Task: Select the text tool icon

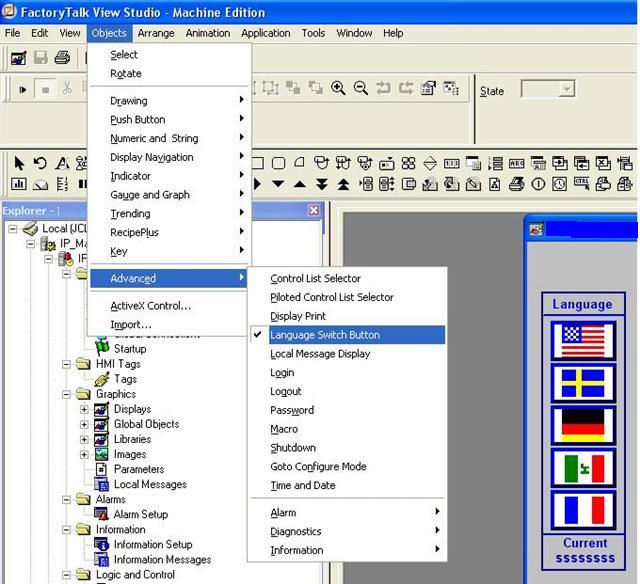Action: 62,163
